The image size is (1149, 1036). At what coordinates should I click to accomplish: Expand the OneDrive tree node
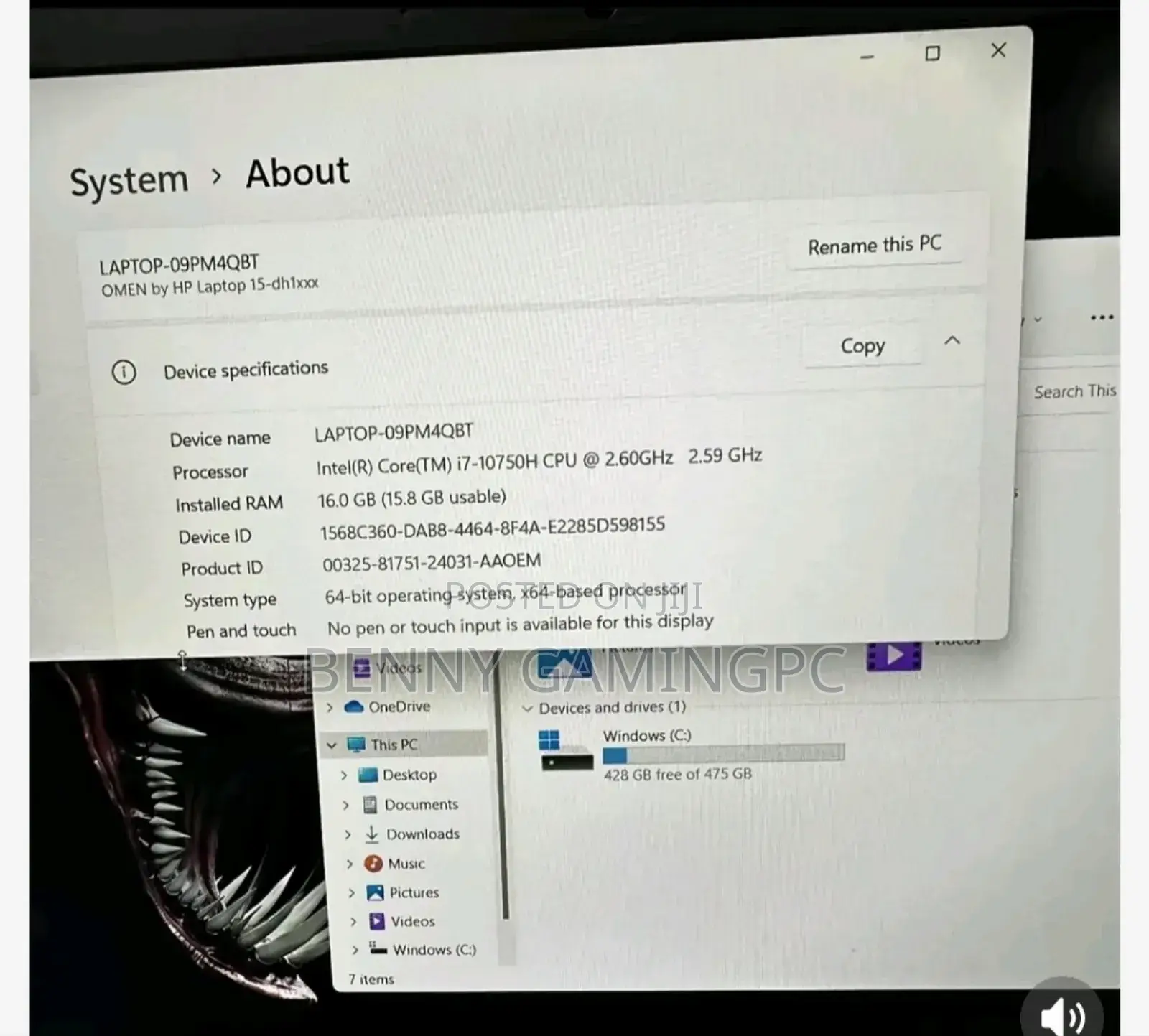click(330, 707)
